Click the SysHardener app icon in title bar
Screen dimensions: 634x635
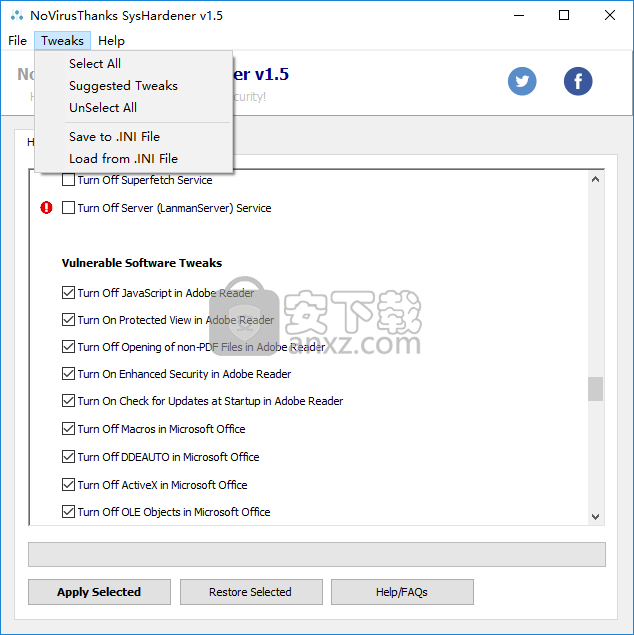[17, 15]
